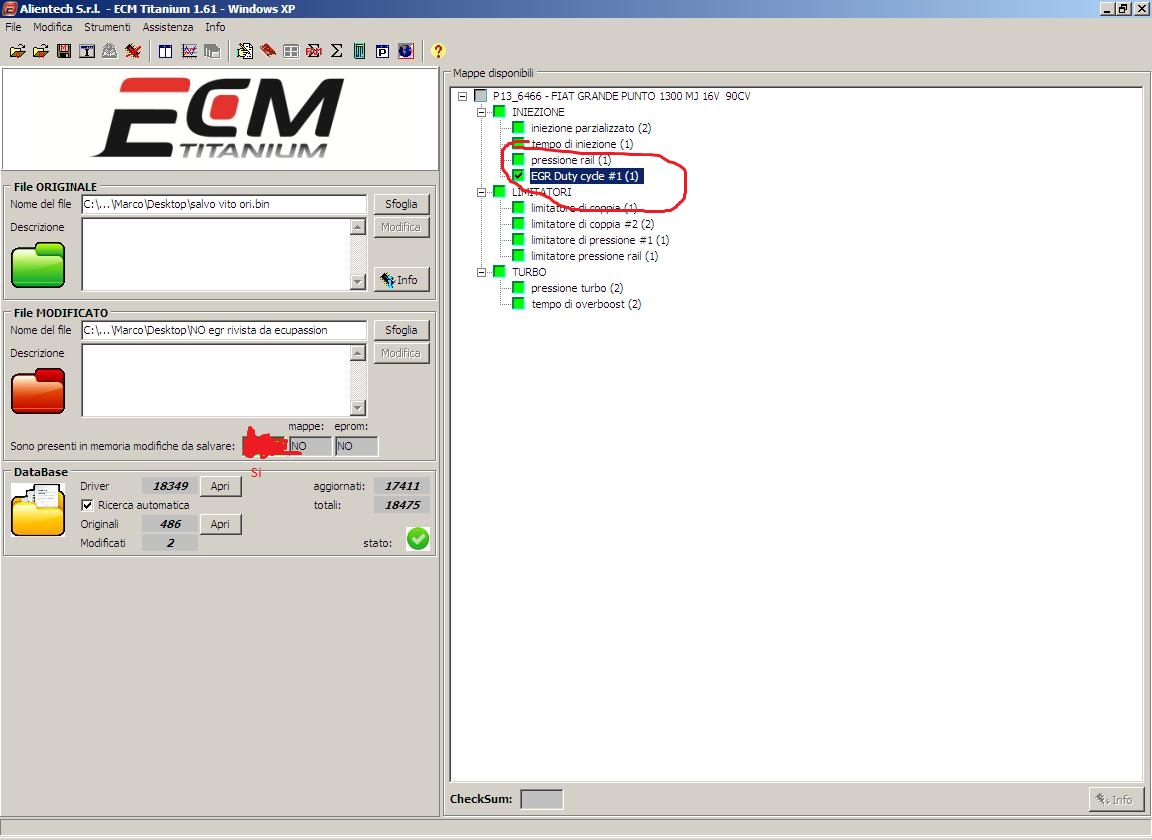Click the yellow question mark help icon
This screenshot has width=1152, height=840.
click(438, 51)
